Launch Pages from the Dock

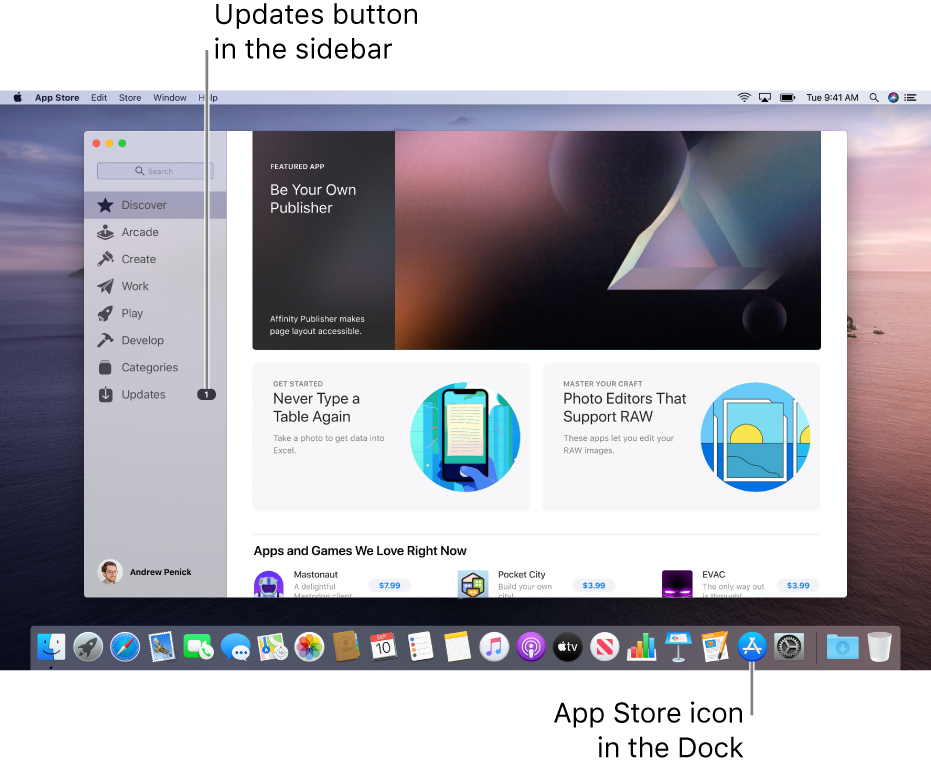(715, 646)
